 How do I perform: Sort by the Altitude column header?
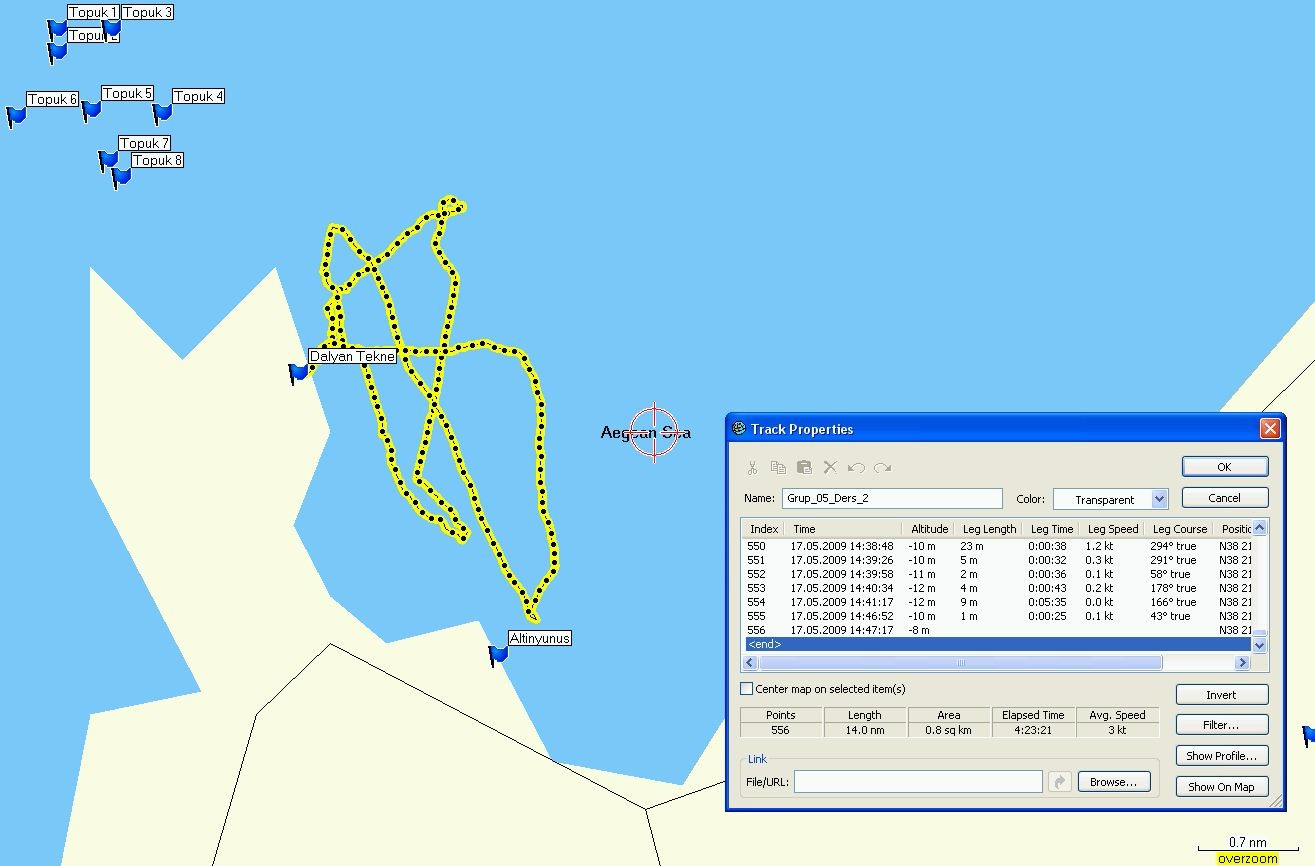click(929, 529)
